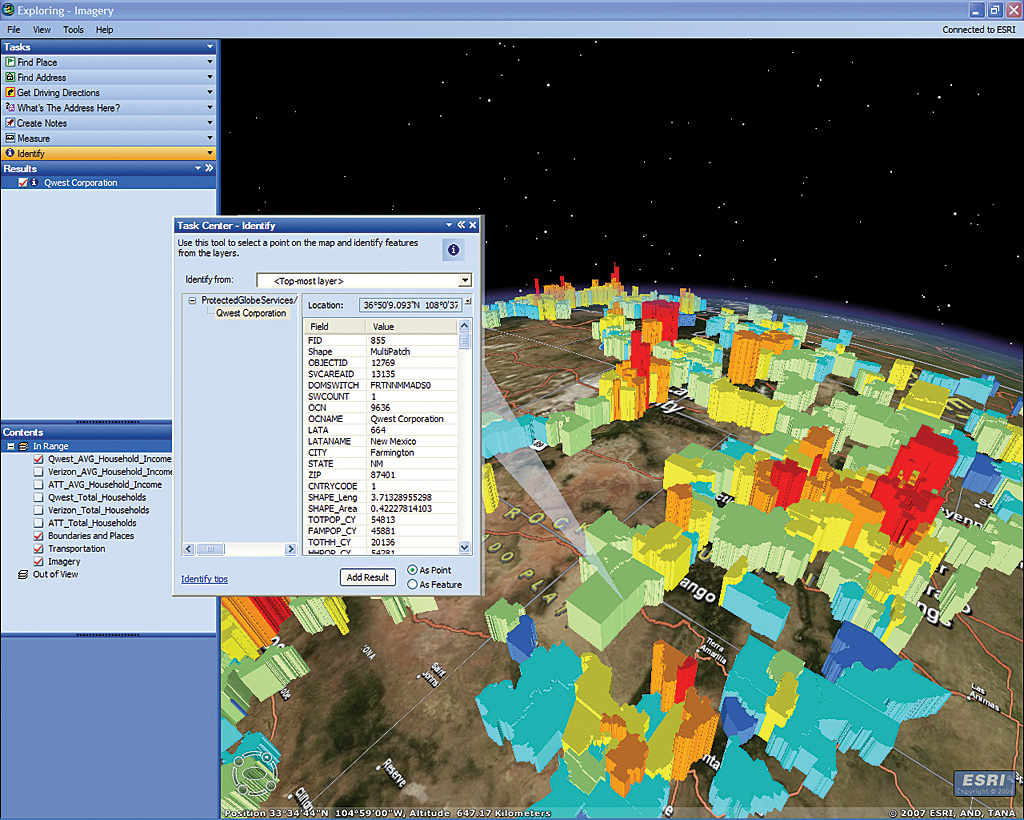The image size is (1024, 820).
Task: Collapse the Identify task arrow
Action: pos(210,153)
